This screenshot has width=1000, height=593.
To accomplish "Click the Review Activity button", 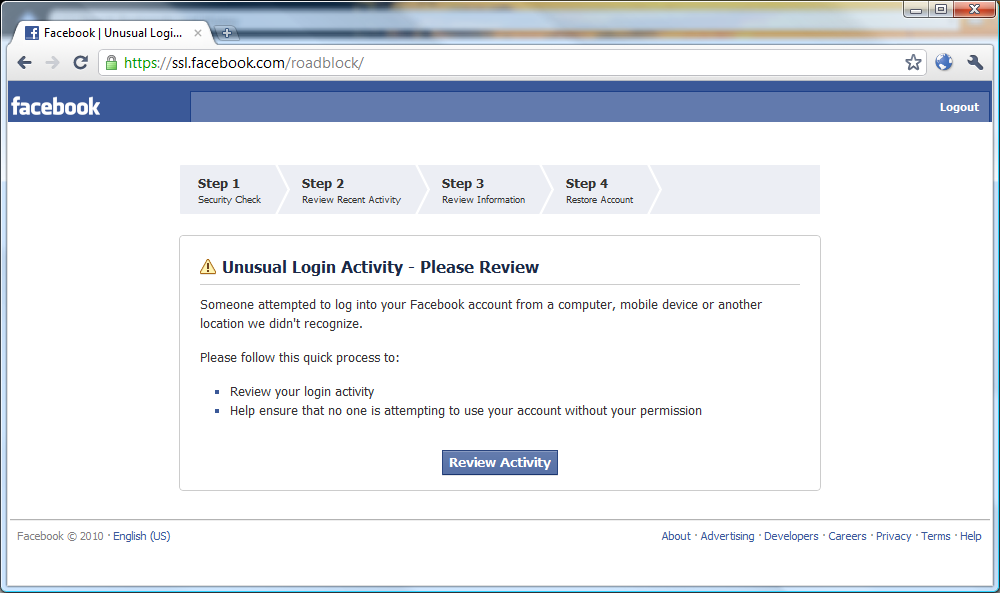I will coord(500,462).
